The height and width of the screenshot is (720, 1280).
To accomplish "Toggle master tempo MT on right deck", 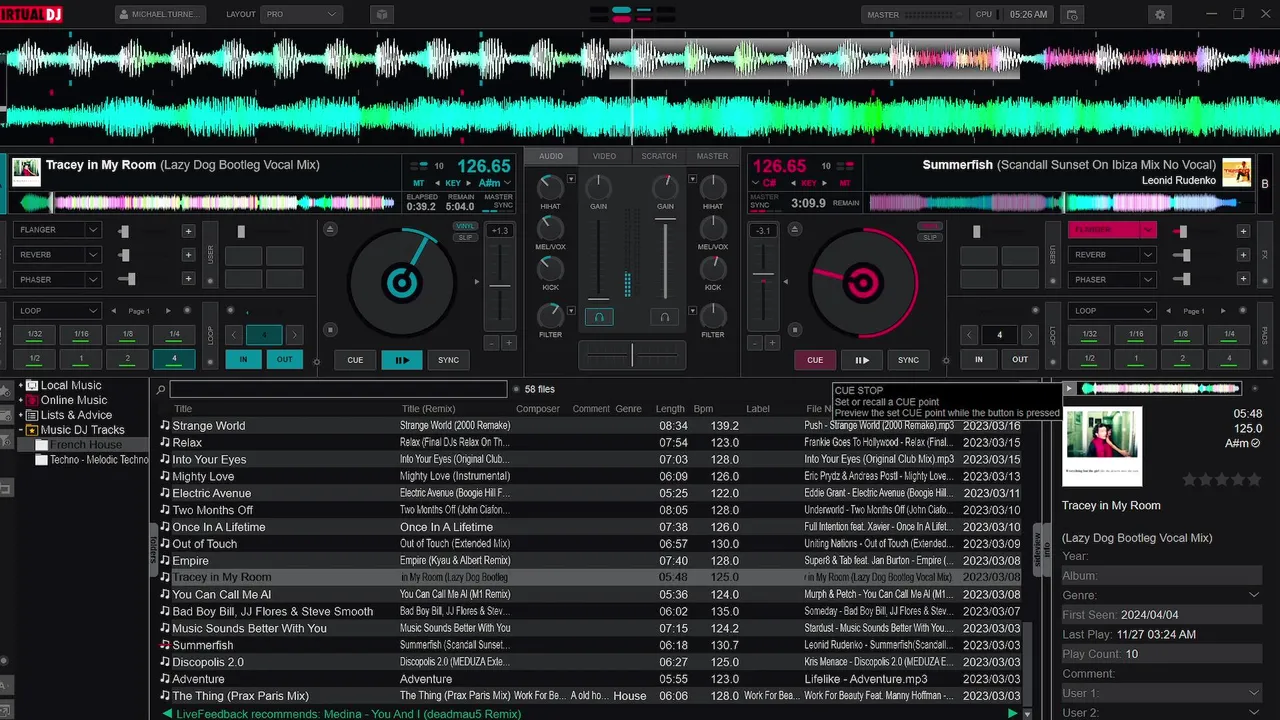I will 845,183.
